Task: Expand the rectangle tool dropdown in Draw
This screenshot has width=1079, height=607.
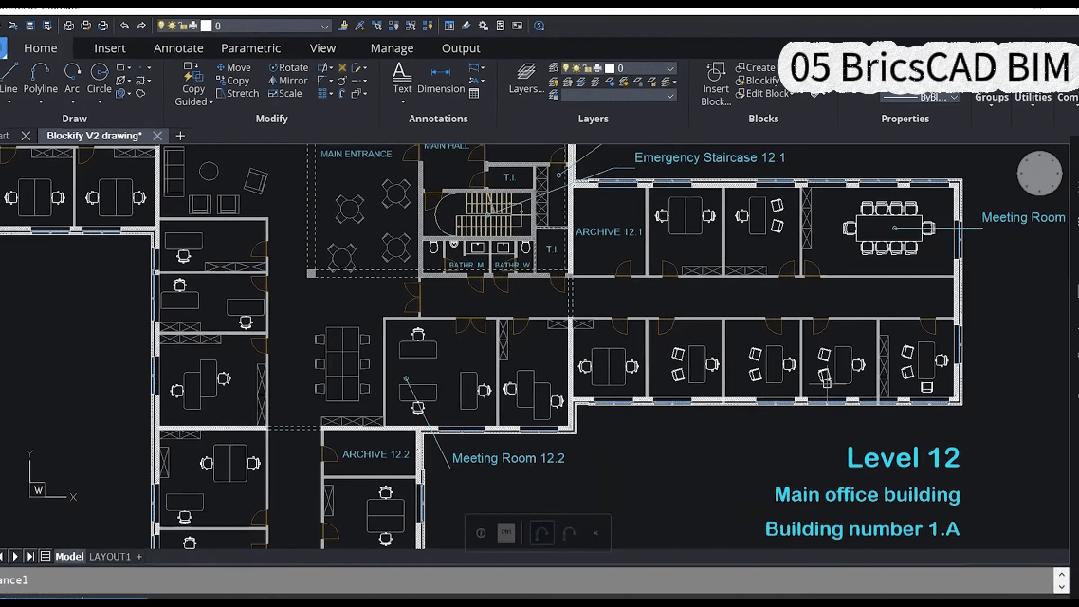Action: coord(129,67)
